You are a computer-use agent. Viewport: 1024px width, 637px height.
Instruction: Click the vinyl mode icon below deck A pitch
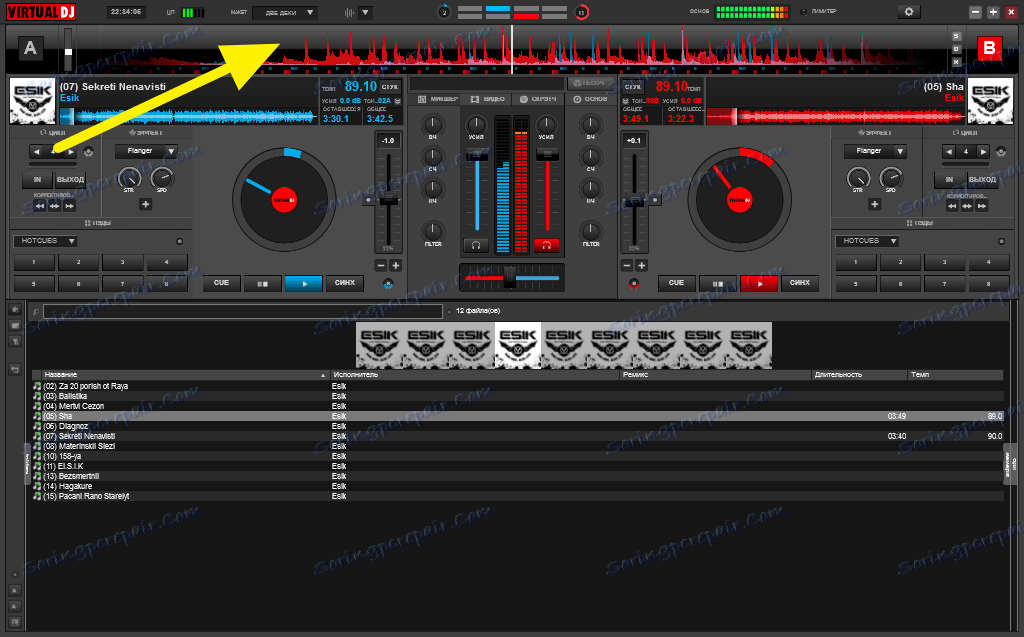pos(389,284)
